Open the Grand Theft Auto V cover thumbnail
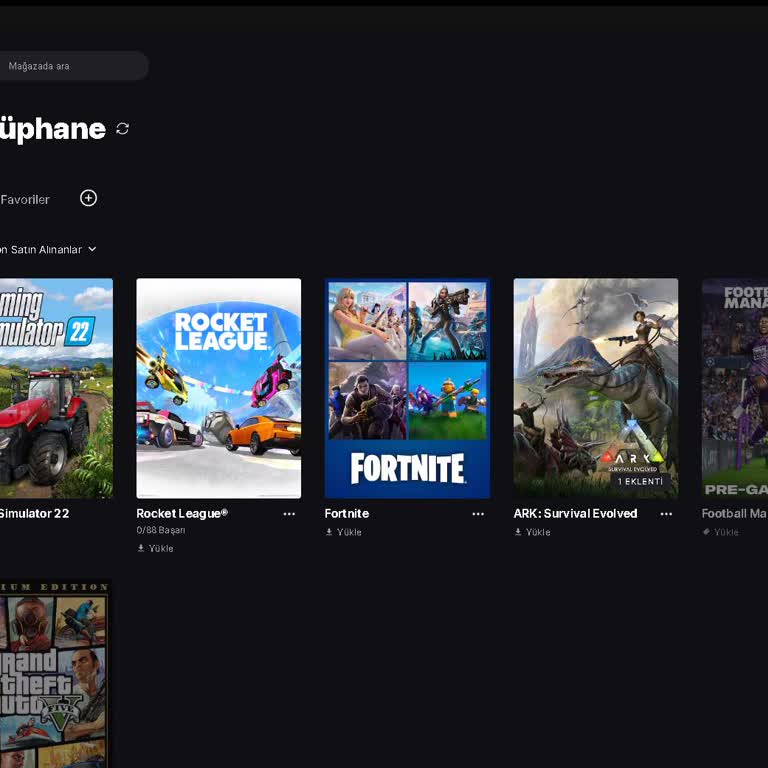 coord(55,673)
